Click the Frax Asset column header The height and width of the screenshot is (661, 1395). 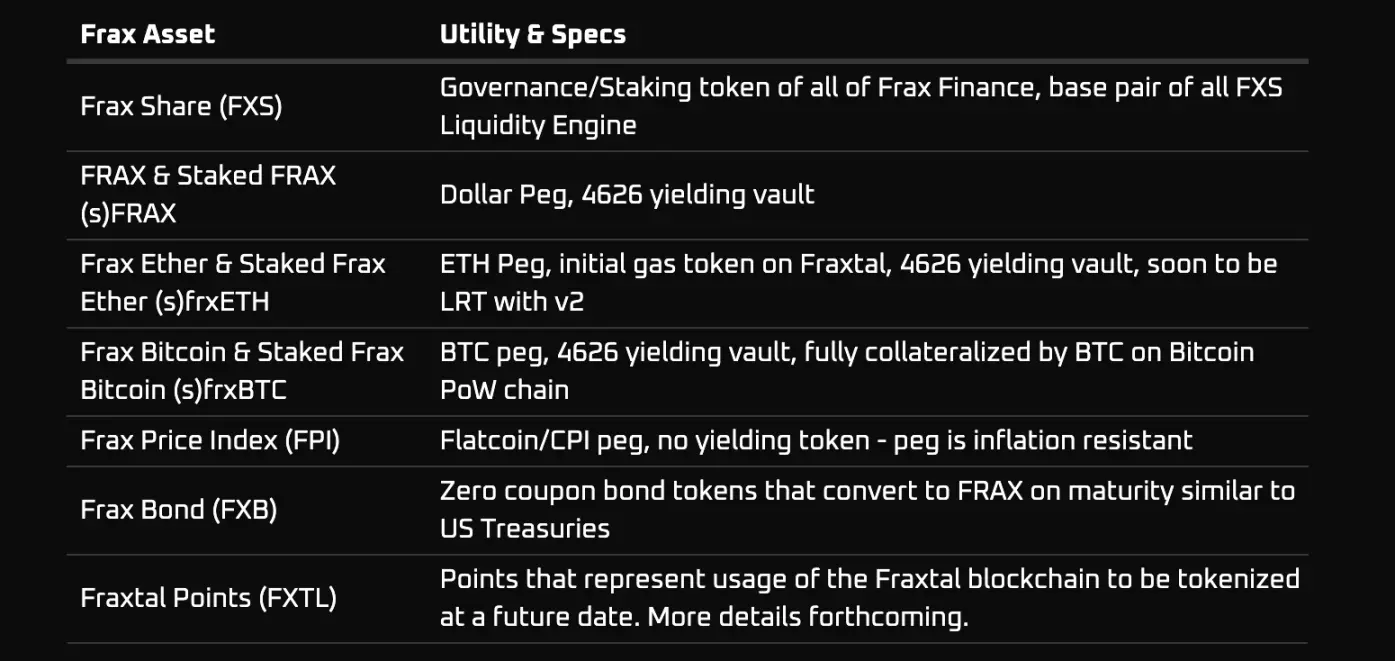(x=147, y=34)
